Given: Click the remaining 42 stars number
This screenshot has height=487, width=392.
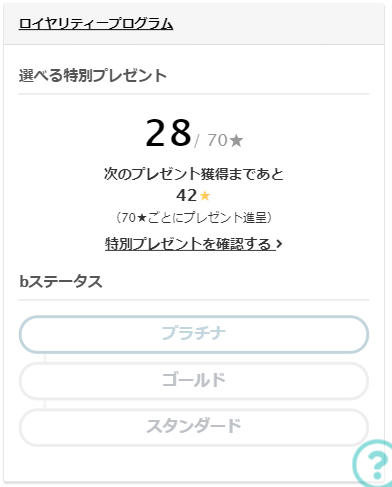Looking at the screenshot, I should pos(187,195).
